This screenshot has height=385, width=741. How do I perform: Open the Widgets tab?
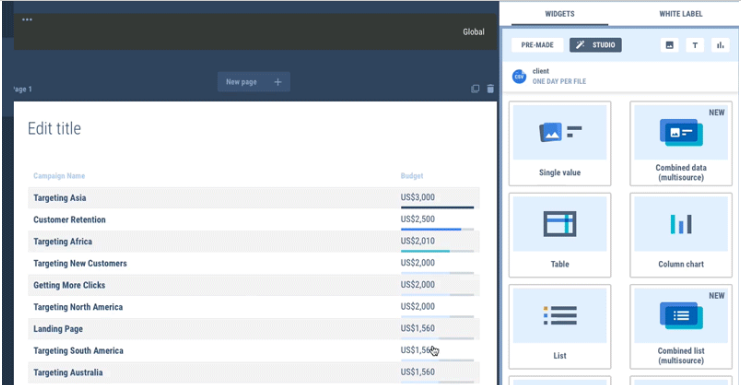pyautogui.click(x=560, y=14)
